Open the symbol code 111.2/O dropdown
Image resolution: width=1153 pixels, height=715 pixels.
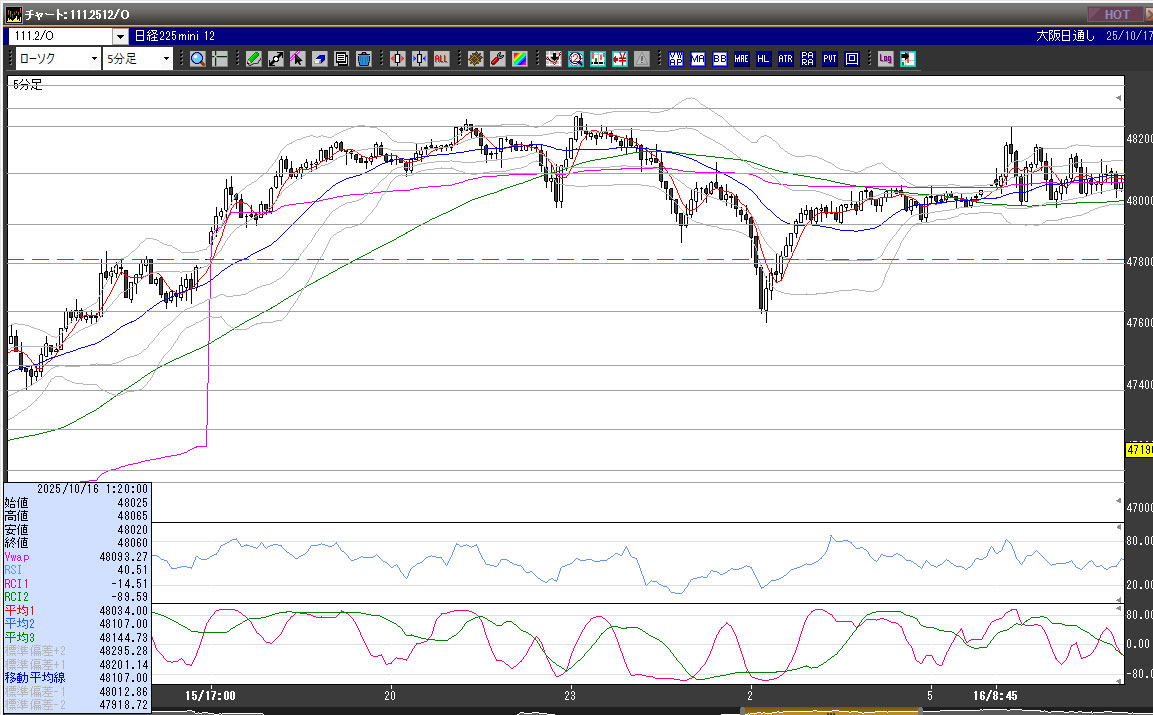[120, 36]
